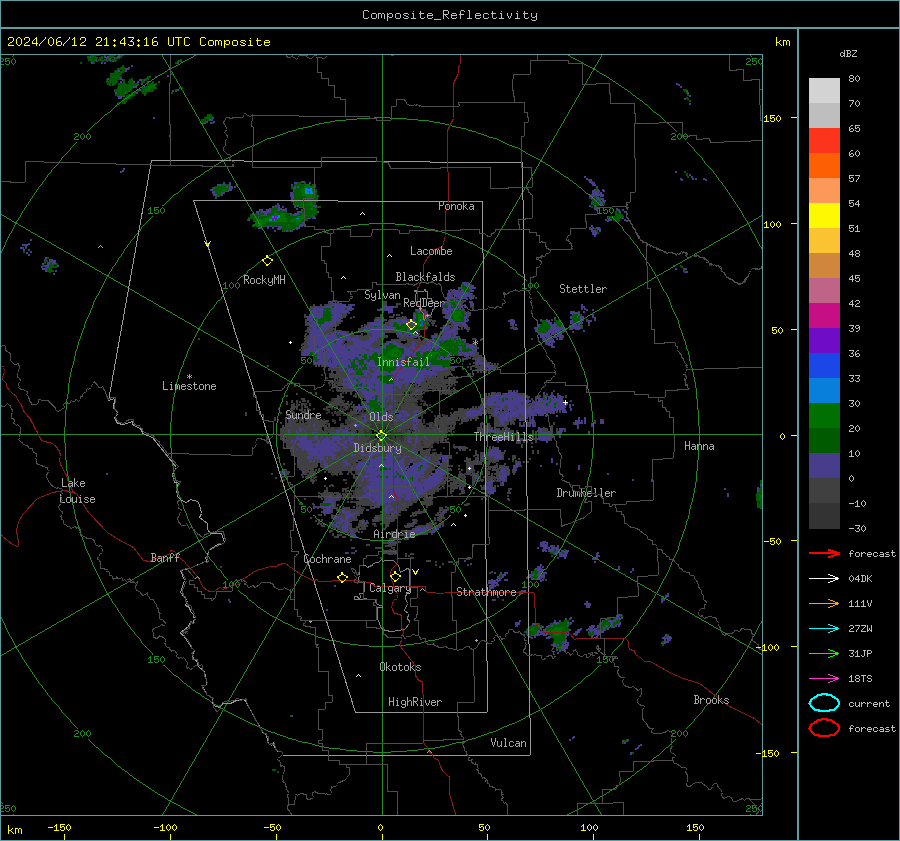900x841 pixels.
Task: Click the HighRiver city label
Action: pyautogui.click(x=415, y=702)
